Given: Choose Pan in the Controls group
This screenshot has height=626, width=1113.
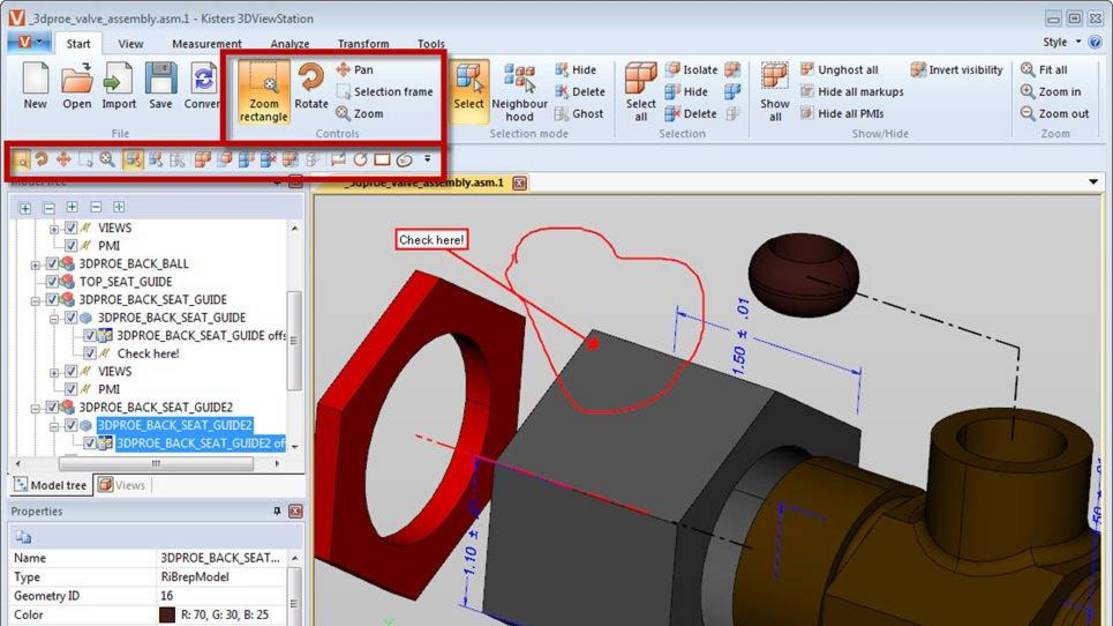Looking at the screenshot, I should pos(354,70).
